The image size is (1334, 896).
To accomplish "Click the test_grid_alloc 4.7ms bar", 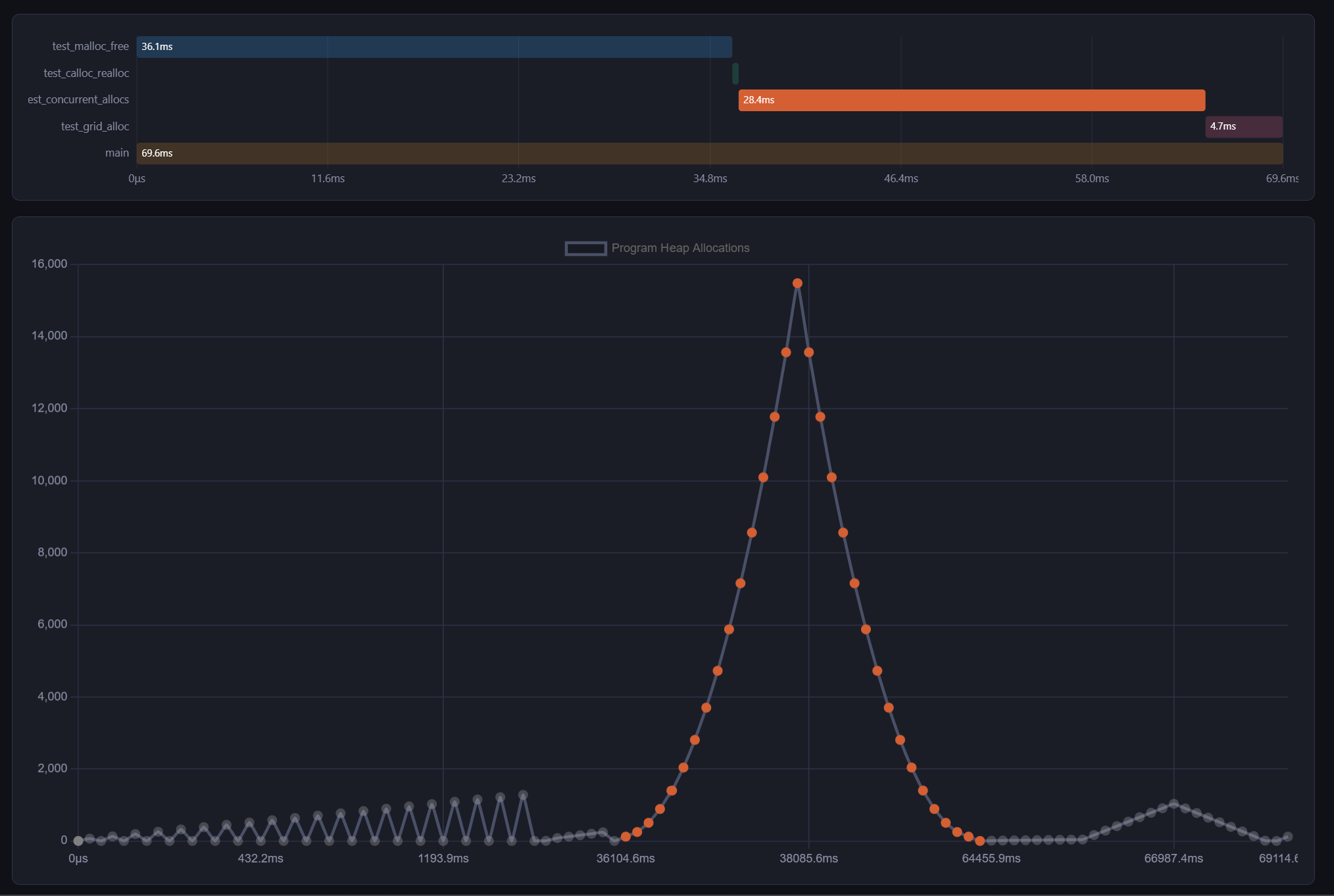I will click(1243, 127).
